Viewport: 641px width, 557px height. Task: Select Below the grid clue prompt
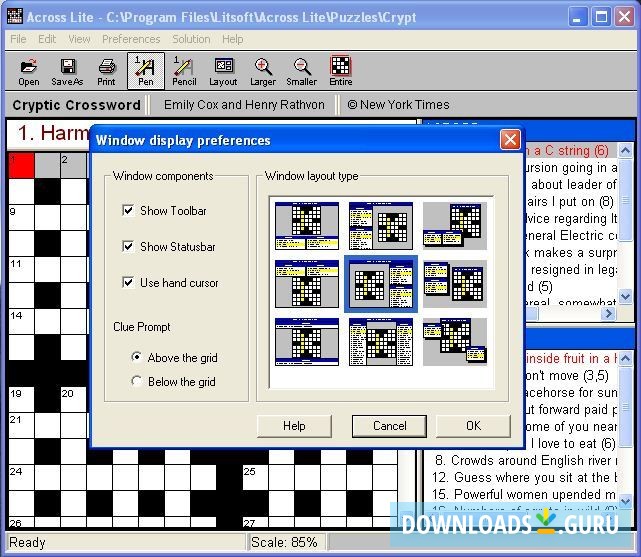pos(137,381)
